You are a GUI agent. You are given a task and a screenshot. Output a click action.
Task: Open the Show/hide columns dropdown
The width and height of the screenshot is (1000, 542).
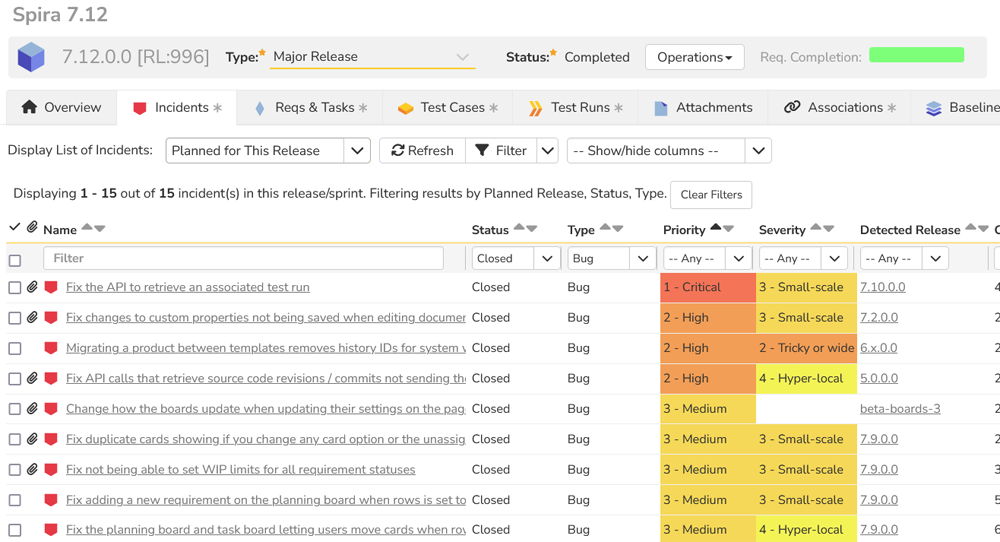669,150
